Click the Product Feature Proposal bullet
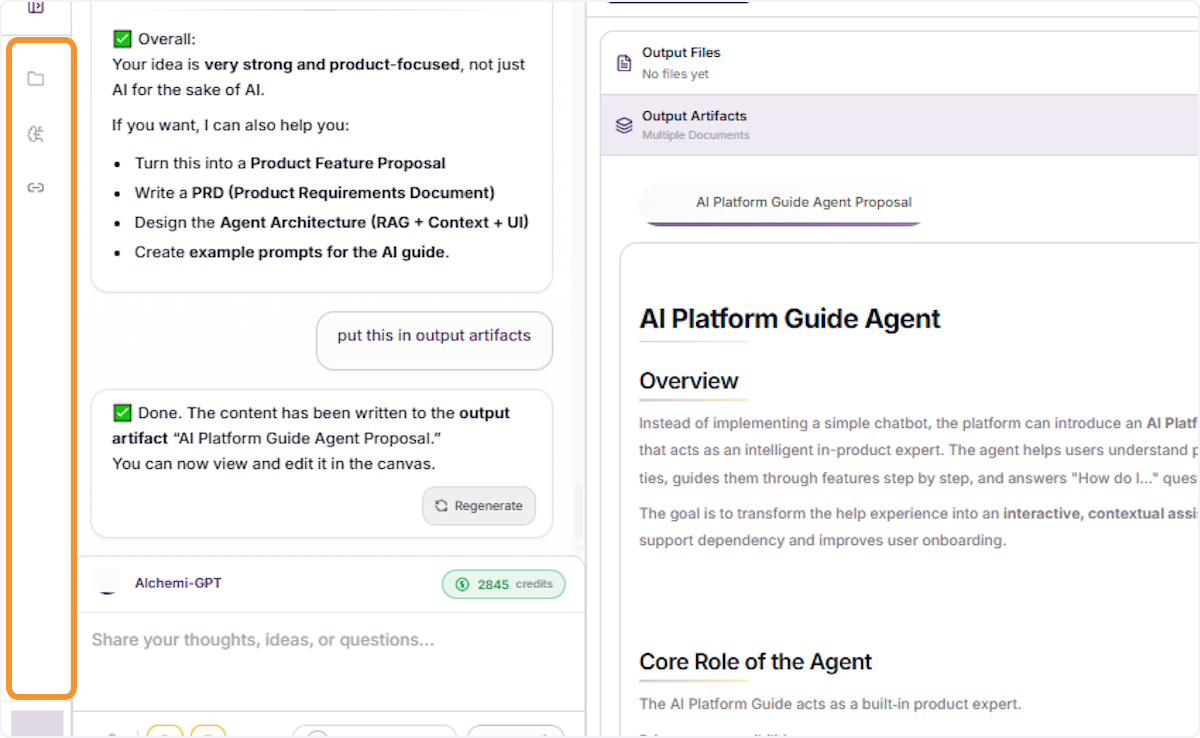The image size is (1200, 738). tap(290, 163)
